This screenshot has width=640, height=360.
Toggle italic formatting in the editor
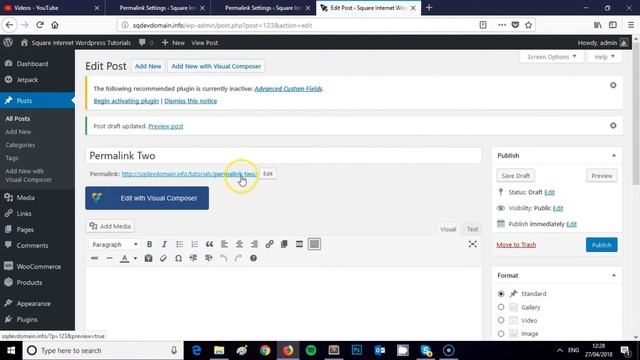pyautogui.click(x=164, y=244)
